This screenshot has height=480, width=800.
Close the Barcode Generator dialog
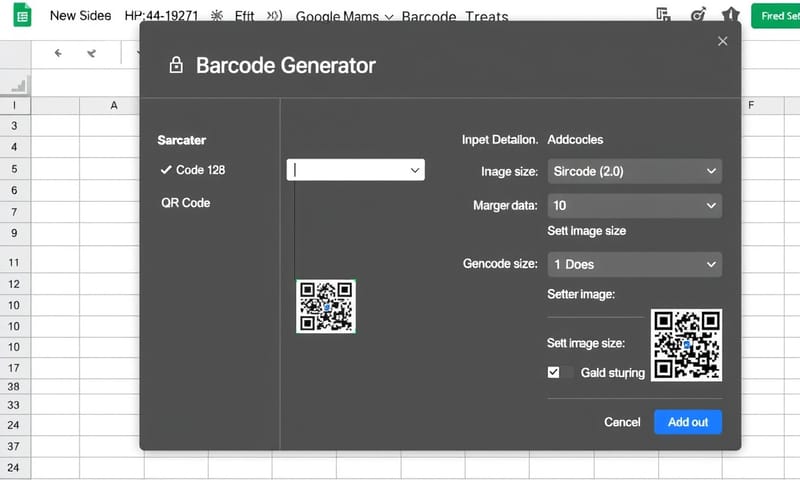(x=722, y=41)
